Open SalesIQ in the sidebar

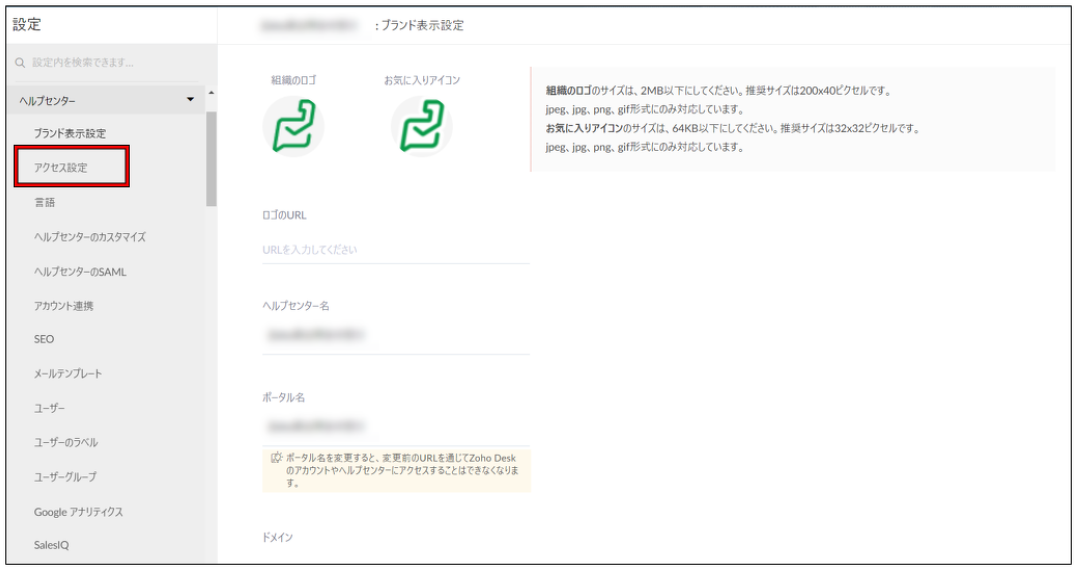[x=51, y=545]
